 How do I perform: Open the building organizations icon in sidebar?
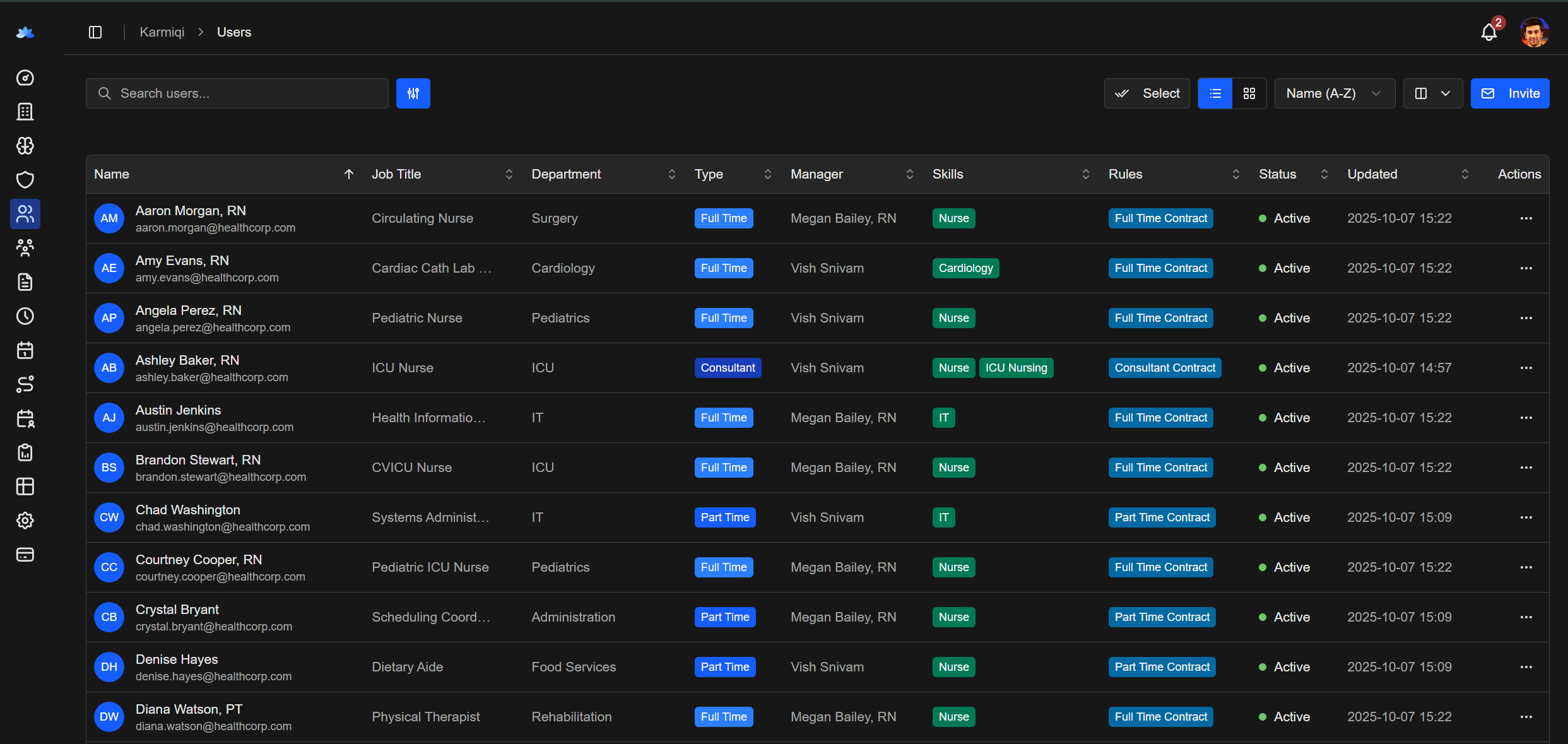tap(25, 112)
